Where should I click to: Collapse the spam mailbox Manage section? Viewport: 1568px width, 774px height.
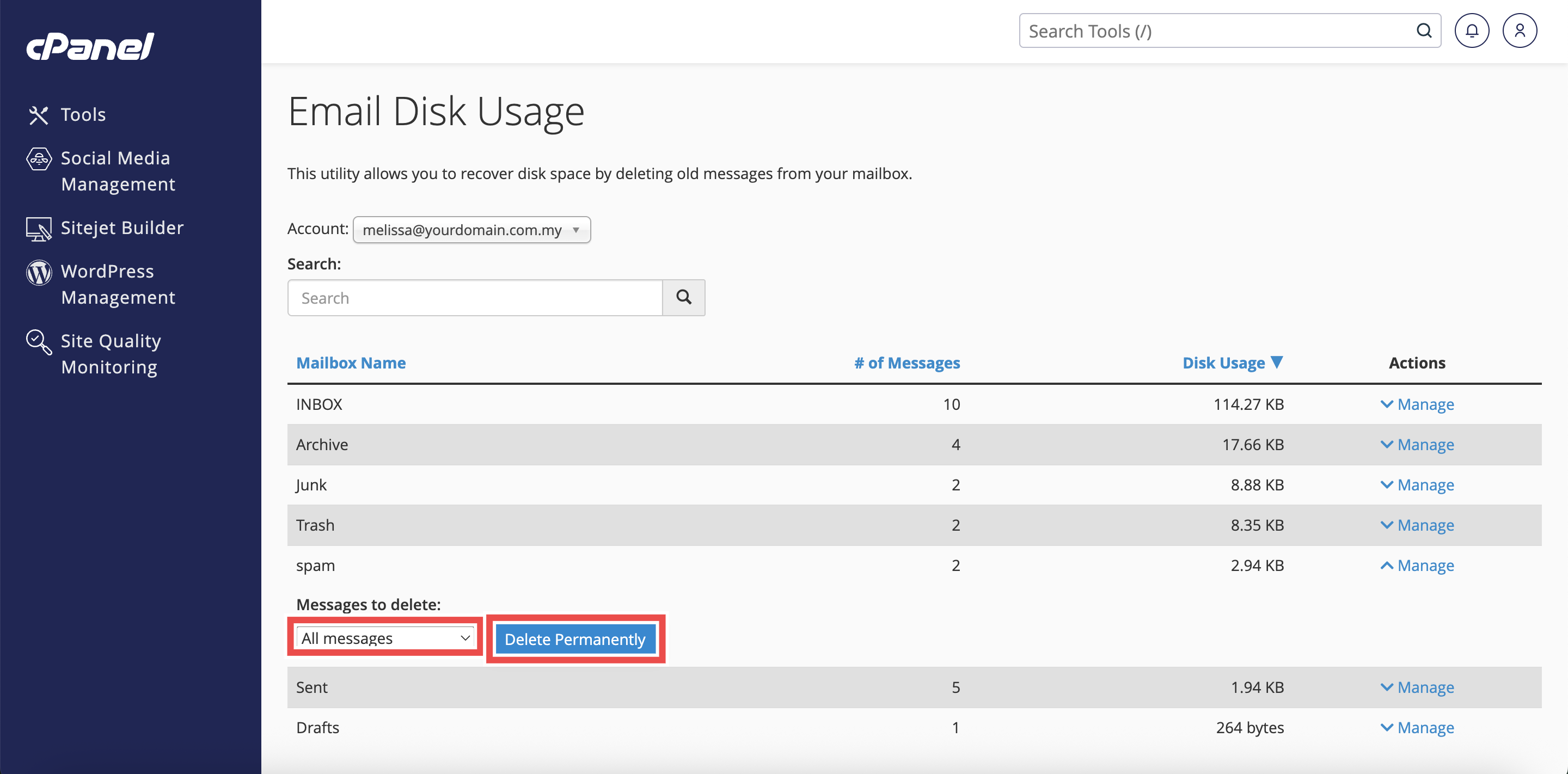pos(1417,566)
